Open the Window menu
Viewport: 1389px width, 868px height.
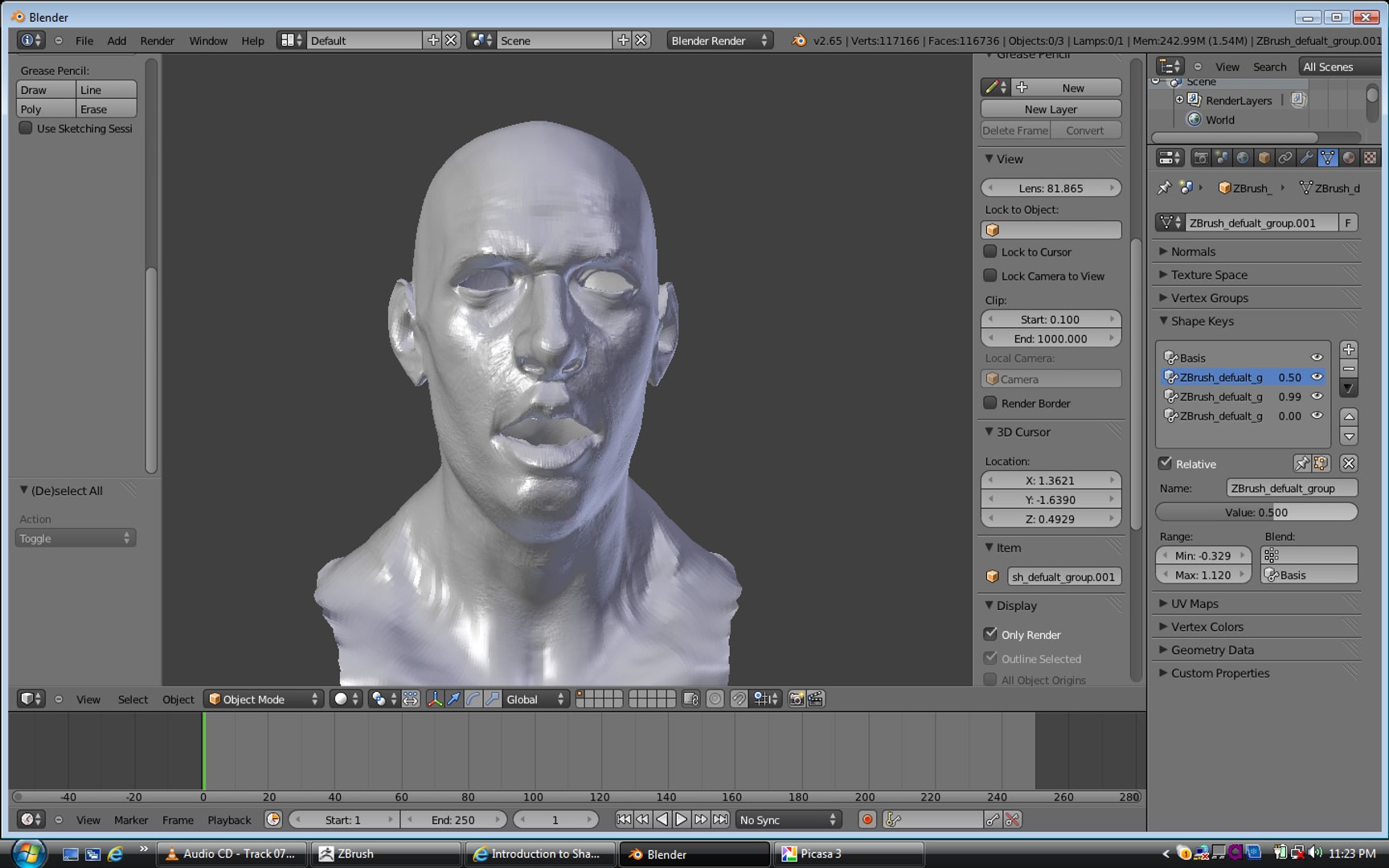pyautogui.click(x=208, y=40)
